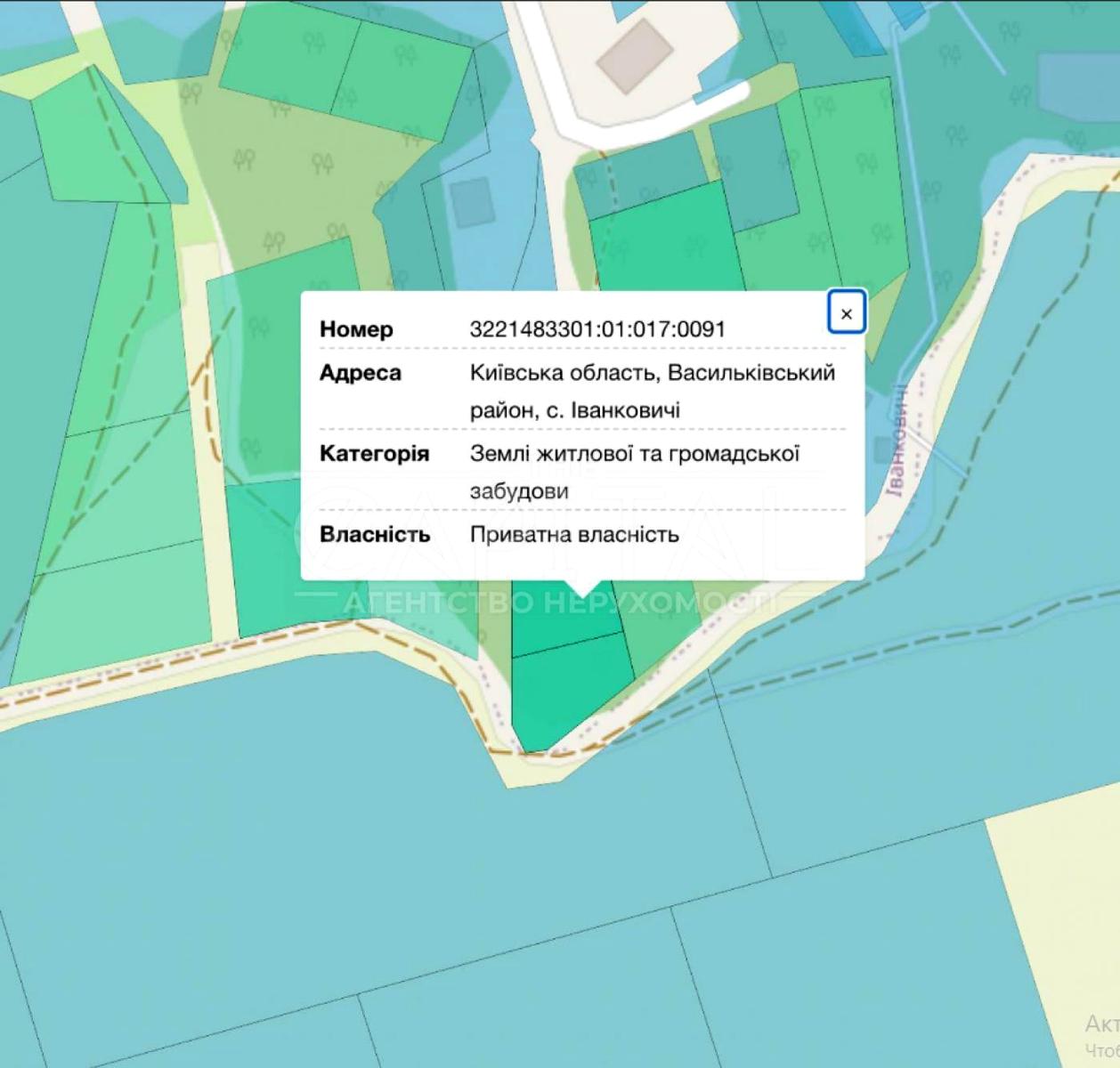Click the Адреса field label
The width and height of the screenshot is (1120, 1068).
(x=361, y=373)
